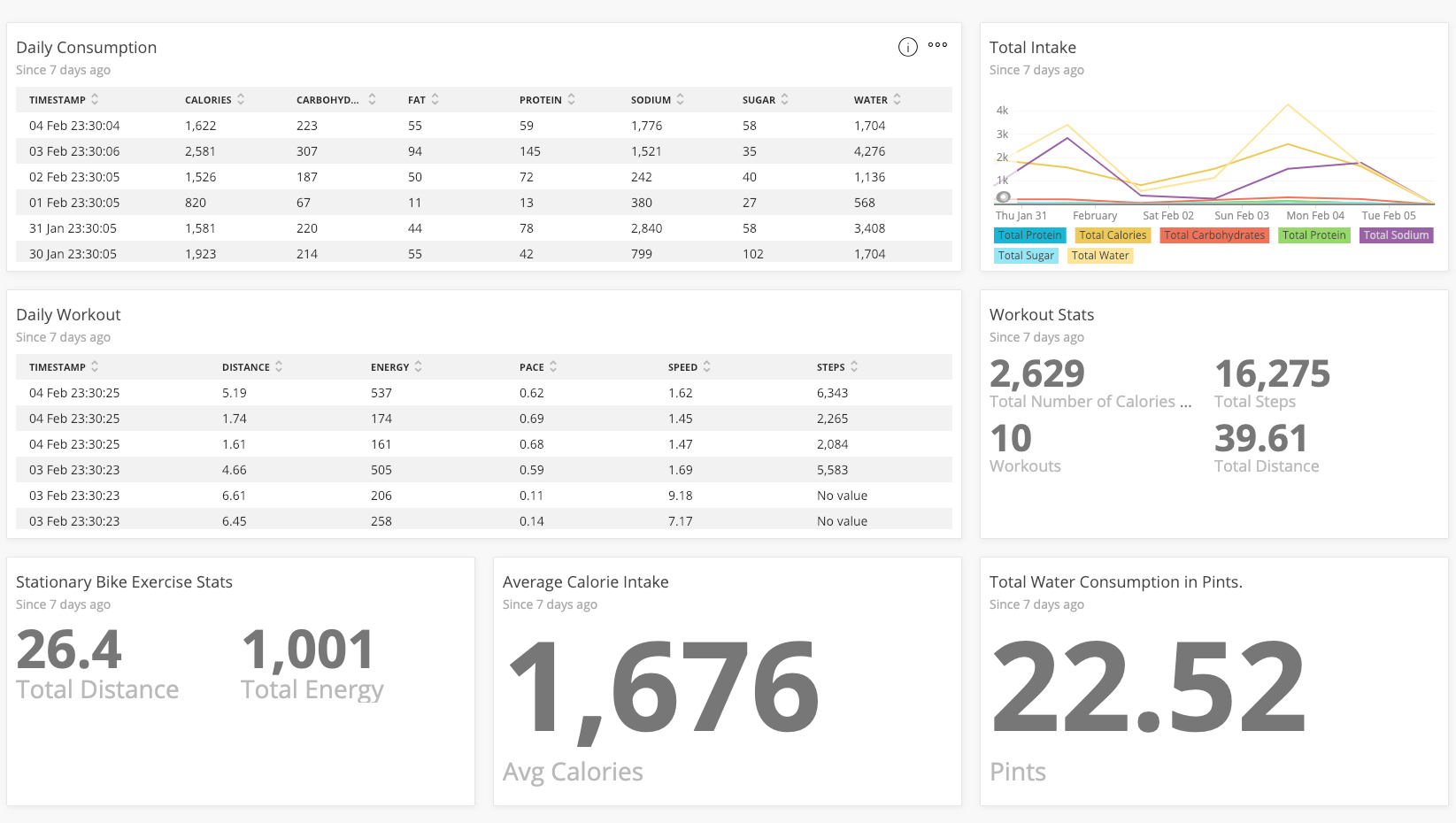Click 02 Feb 23:30:05 timestamp cell
This screenshot has width=1456, height=823.
tap(74, 177)
